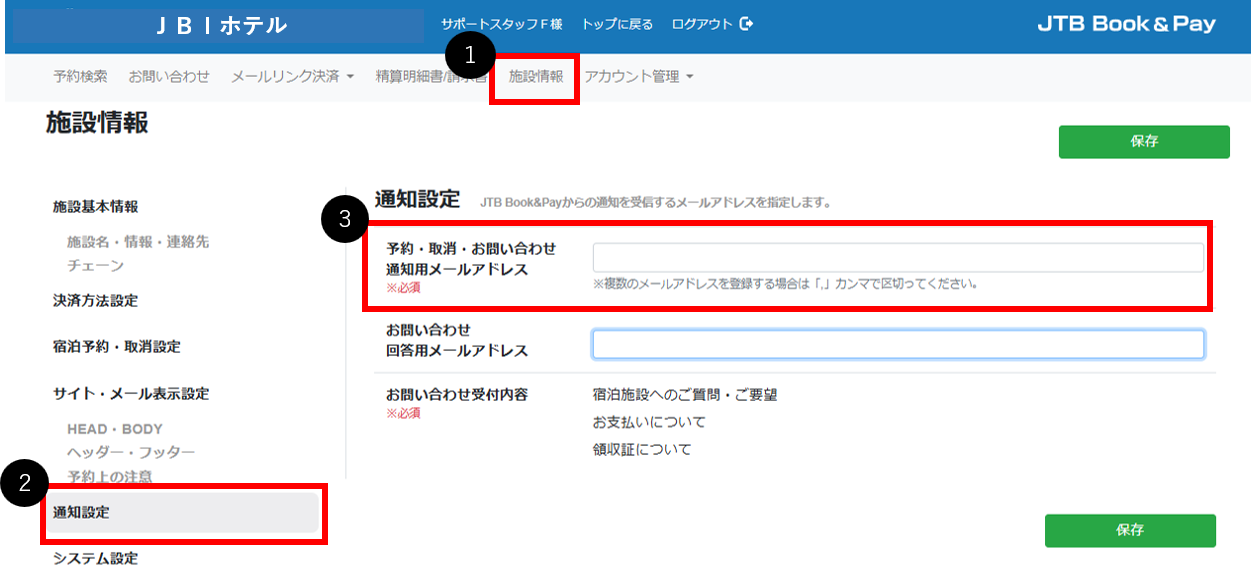Screen dimensions: 1251x575
Task: Click the logout arrow icon
Action: click(x=746, y=24)
